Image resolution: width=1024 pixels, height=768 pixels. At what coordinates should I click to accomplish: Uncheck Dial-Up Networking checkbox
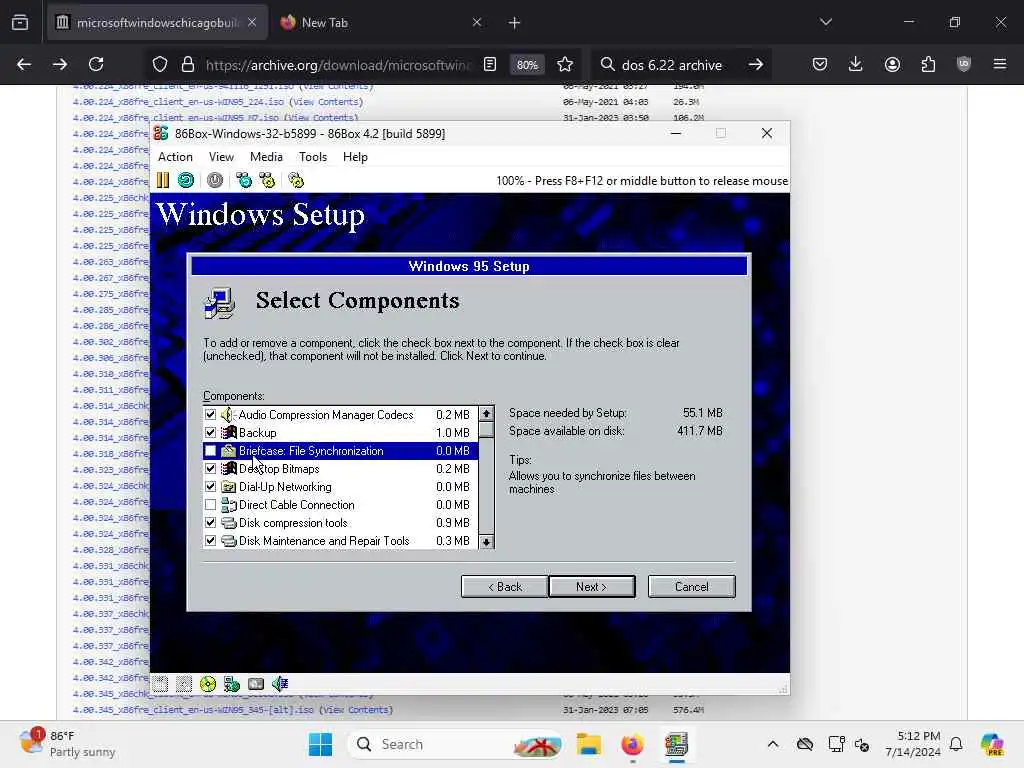(210, 487)
